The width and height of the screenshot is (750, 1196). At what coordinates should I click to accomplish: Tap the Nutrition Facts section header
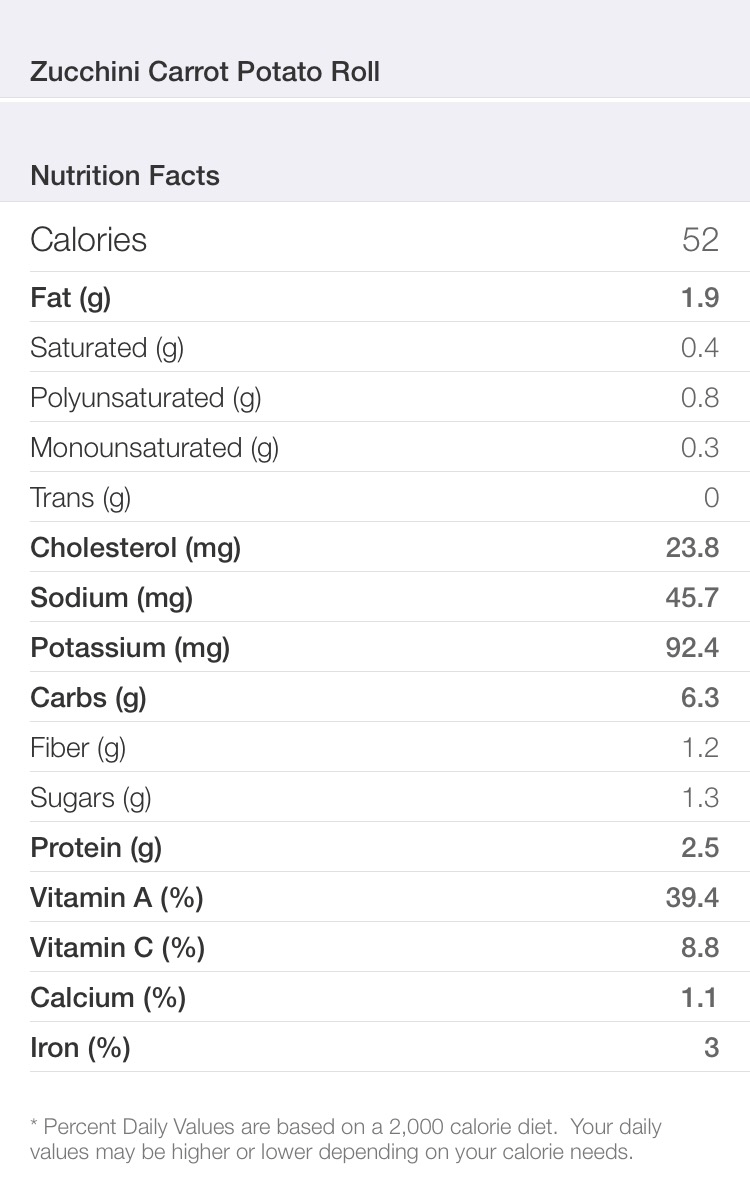click(125, 176)
